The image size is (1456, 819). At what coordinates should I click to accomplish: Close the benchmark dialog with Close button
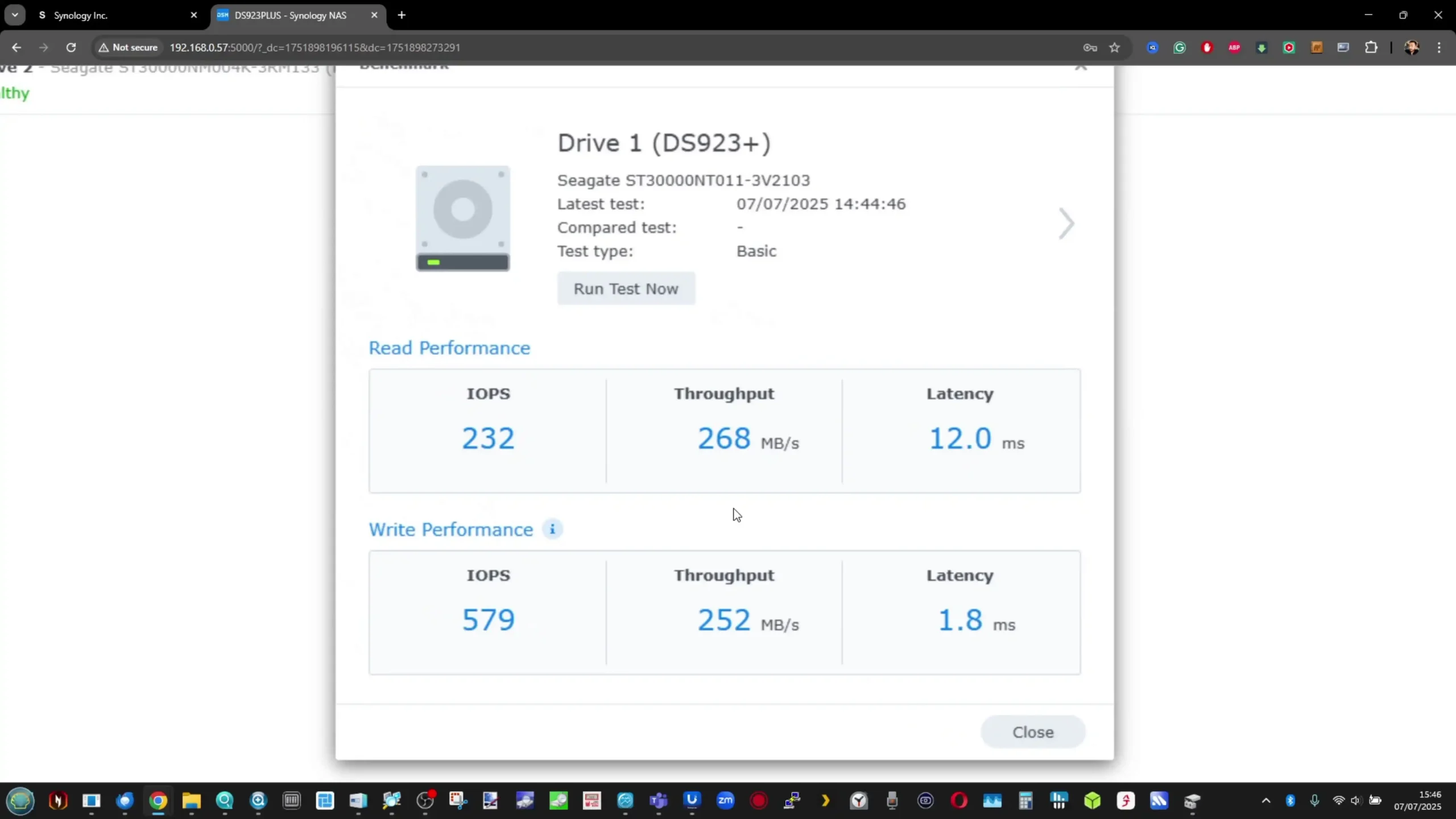[x=1033, y=732]
